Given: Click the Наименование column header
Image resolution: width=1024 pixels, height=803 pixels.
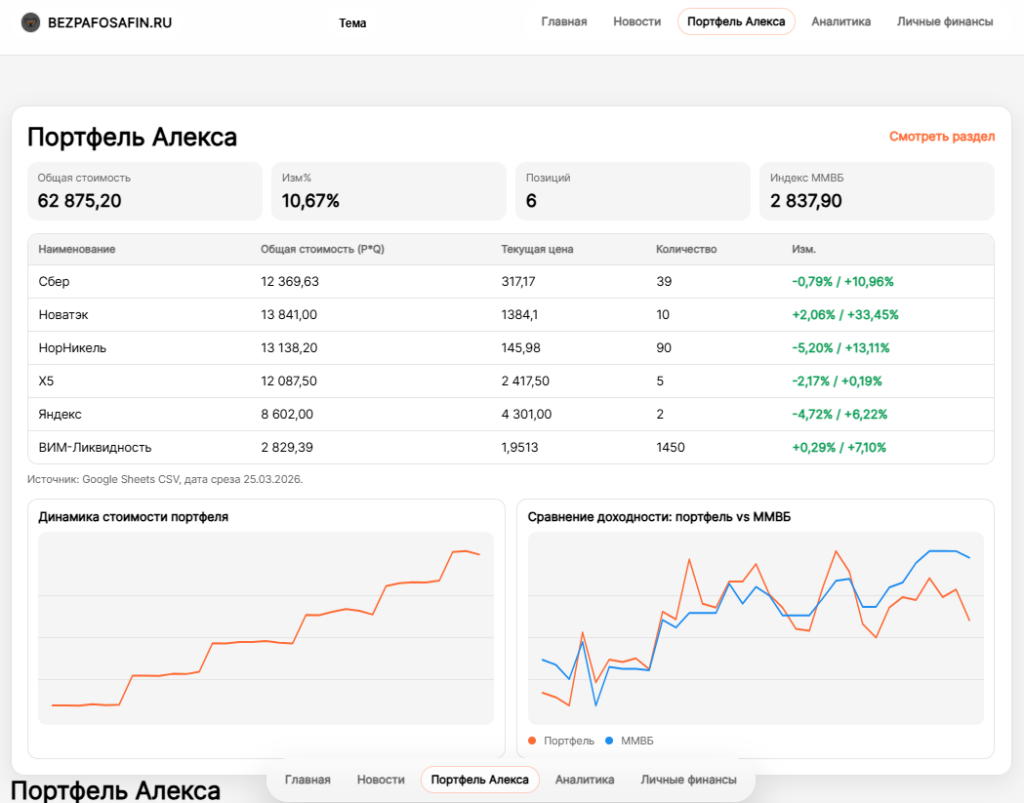Looking at the screenshot, I should [x=77, y=249].
